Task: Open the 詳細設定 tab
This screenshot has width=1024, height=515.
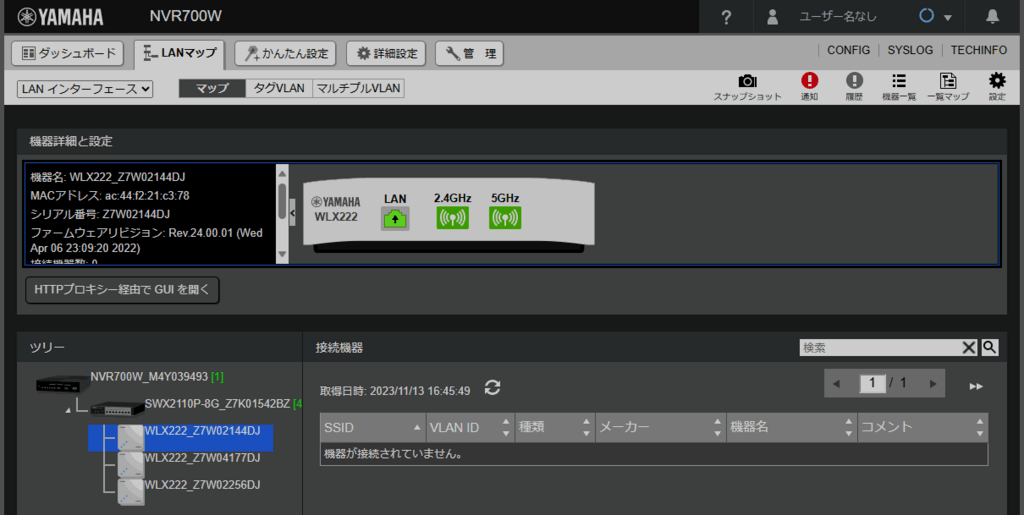Action: coord(387,54)
